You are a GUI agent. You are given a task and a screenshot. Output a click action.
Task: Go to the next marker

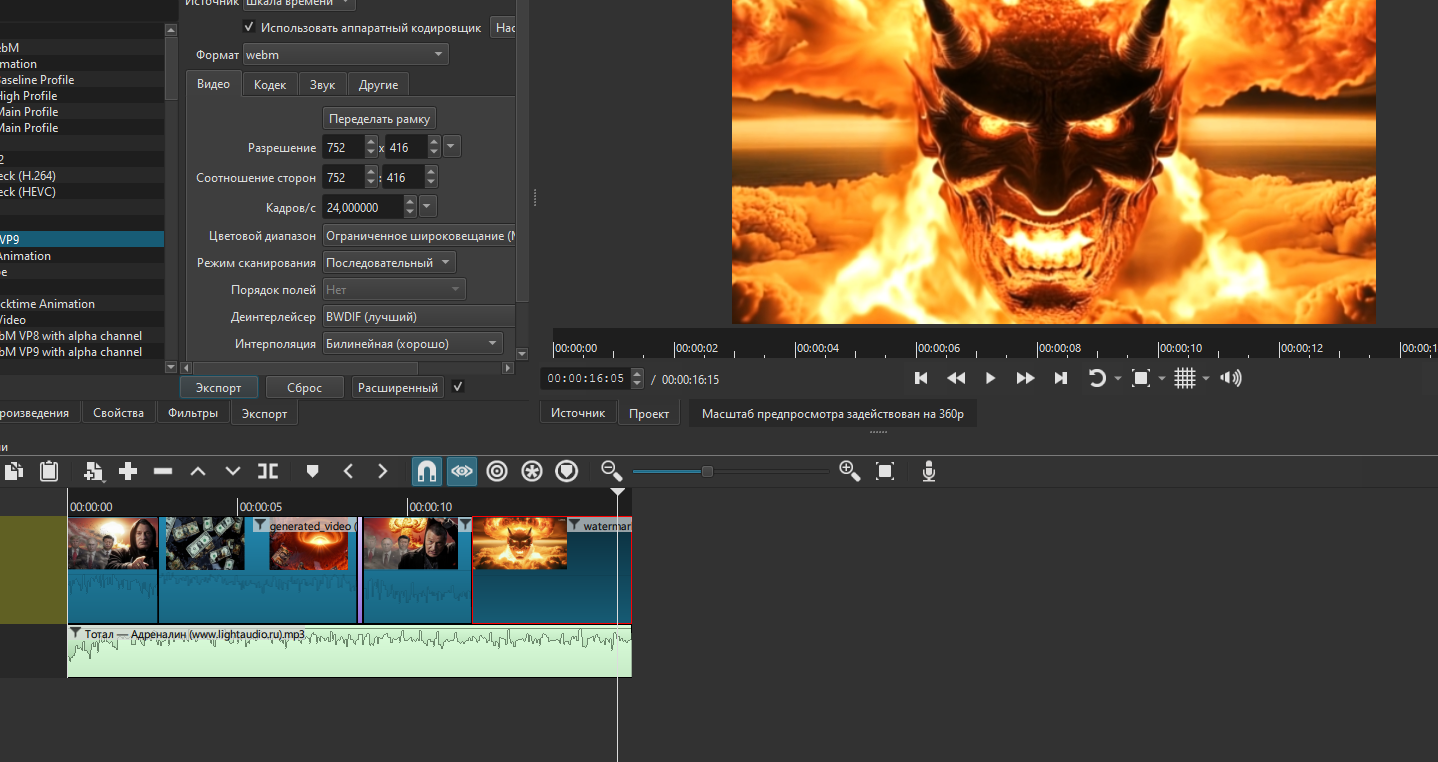click(x=382, y=471)
